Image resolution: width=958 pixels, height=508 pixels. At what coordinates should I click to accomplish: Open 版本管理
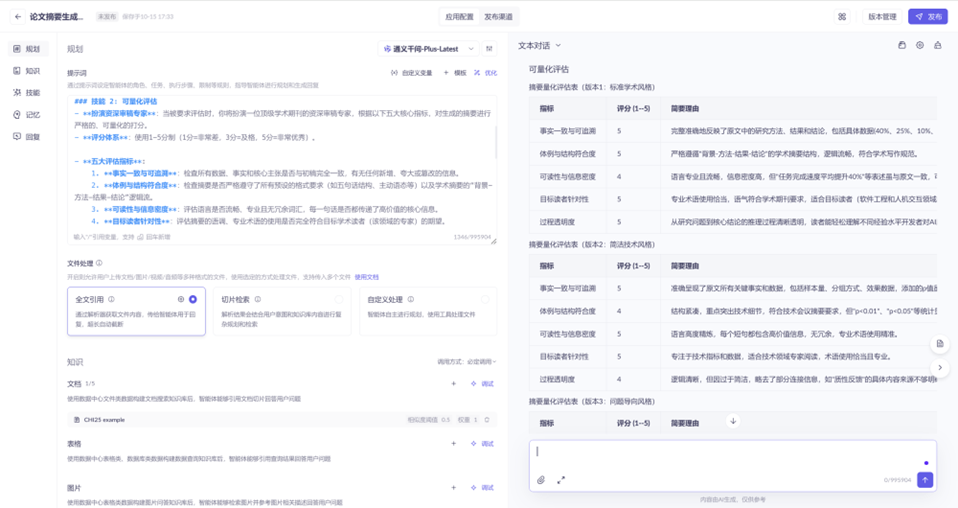pos(882,17)
